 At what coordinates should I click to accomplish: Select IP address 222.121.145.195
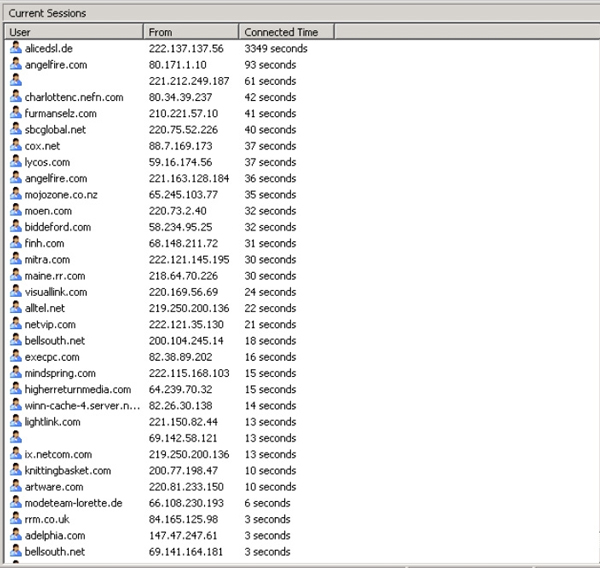[x=189, y=260]
